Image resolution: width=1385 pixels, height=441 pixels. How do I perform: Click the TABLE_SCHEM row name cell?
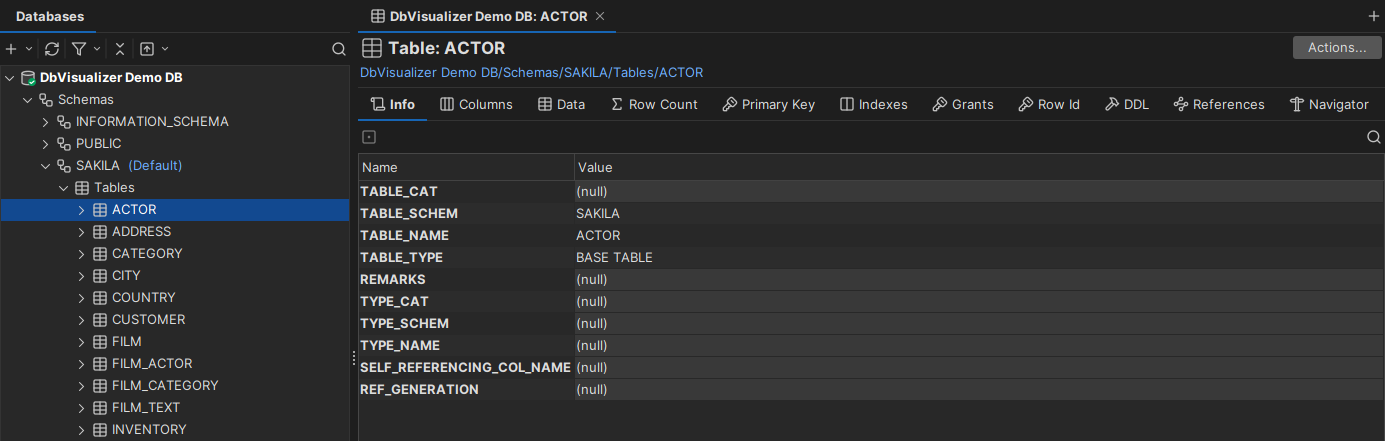466,213
